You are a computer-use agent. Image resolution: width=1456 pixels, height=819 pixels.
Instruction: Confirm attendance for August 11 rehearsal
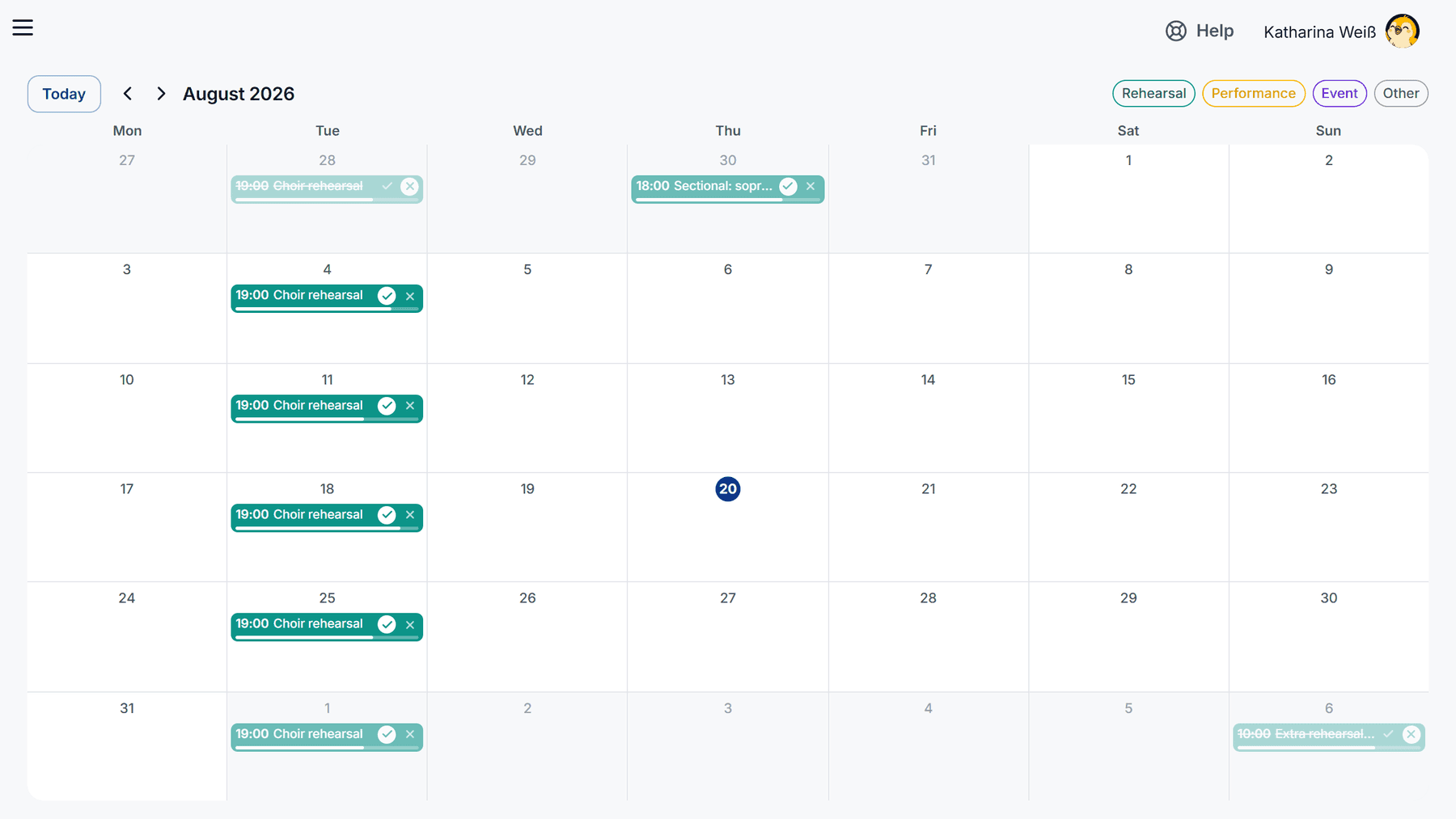point(387,406)
